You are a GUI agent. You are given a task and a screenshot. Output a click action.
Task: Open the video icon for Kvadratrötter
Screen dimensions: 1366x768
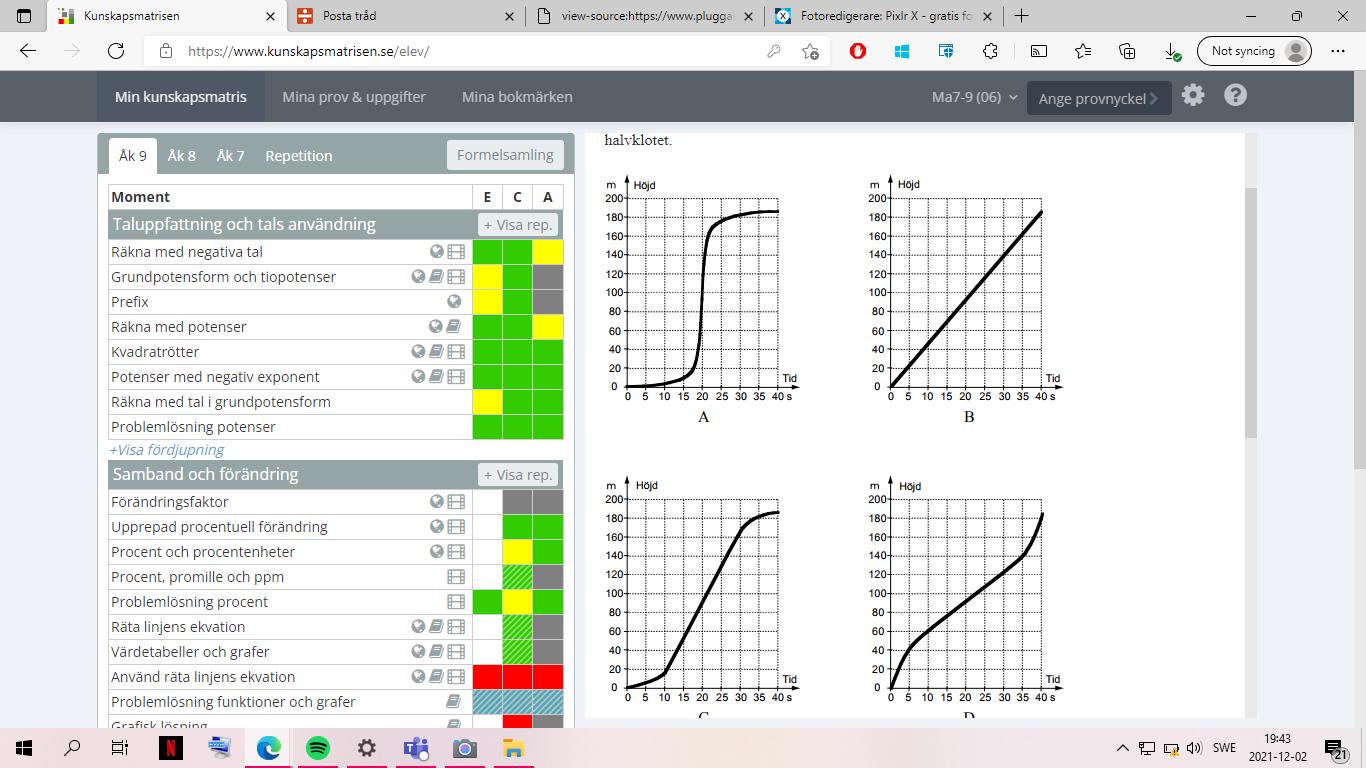pos(456,352)
